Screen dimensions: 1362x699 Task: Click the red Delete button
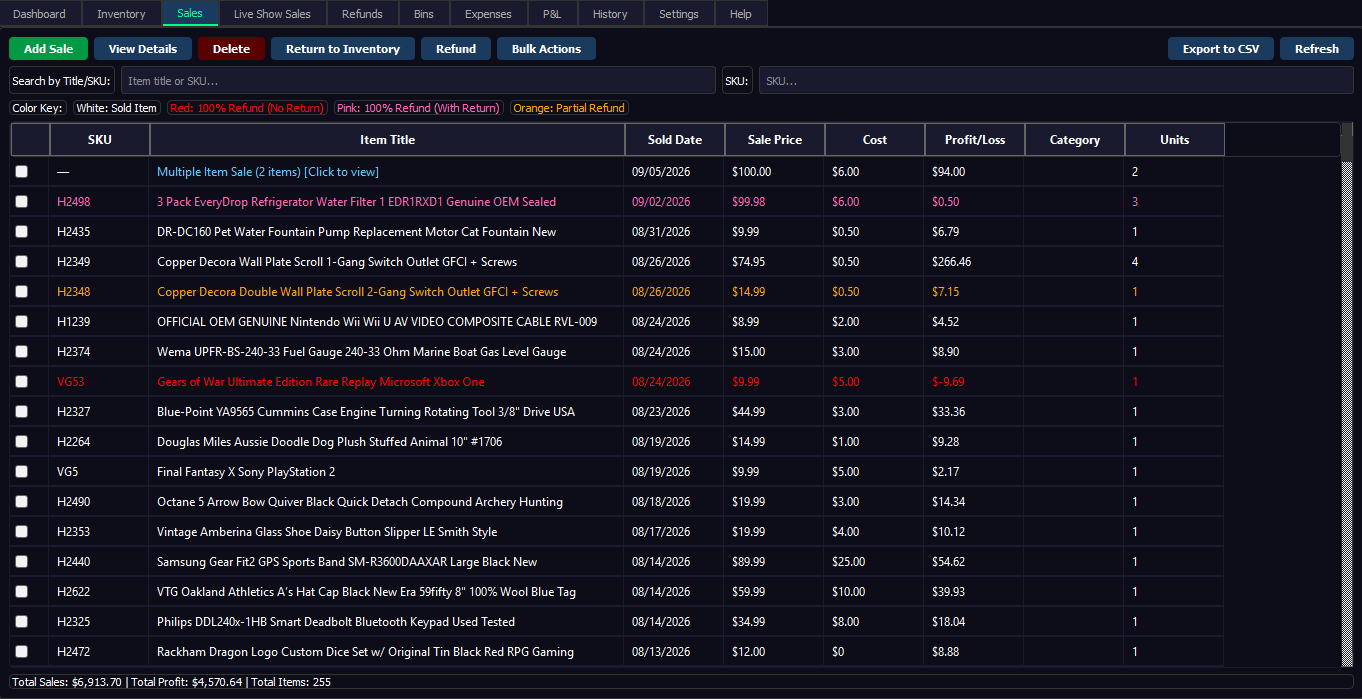(x=231, y=49)
